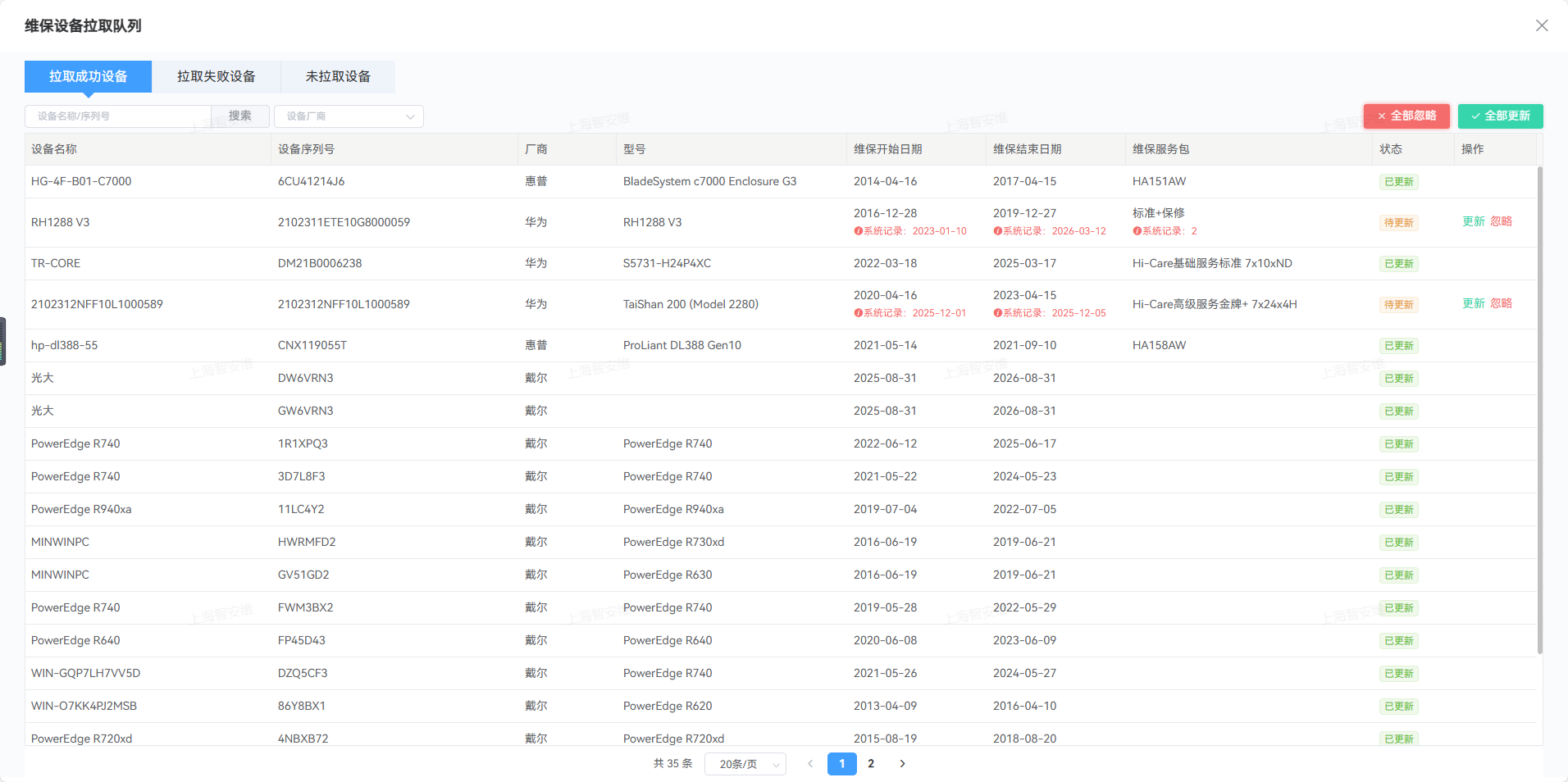Click 忽略 for the RH1288 V3 row
The image size is (1568, 782).
coord(1501,221)
